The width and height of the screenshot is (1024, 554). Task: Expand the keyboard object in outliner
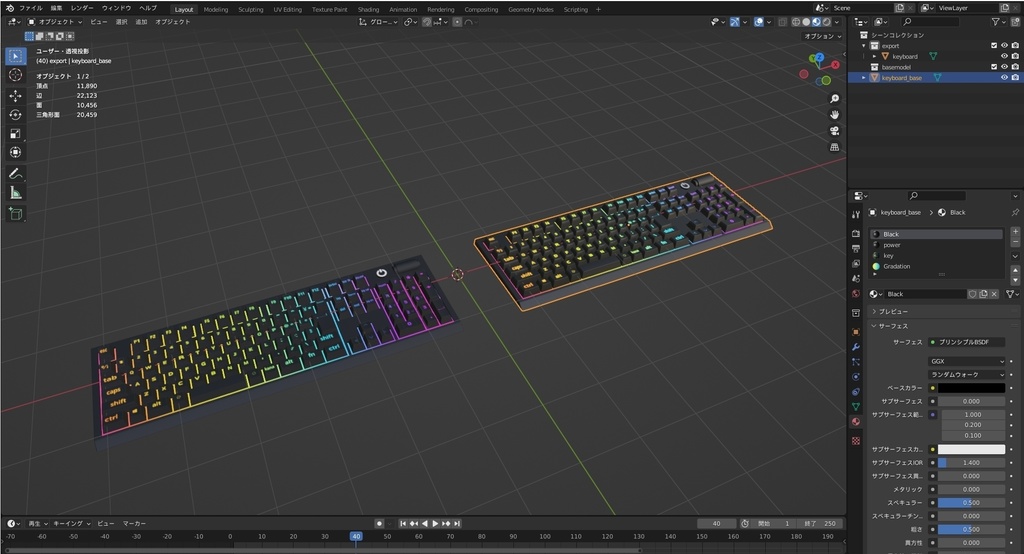(x=874, y=56)
